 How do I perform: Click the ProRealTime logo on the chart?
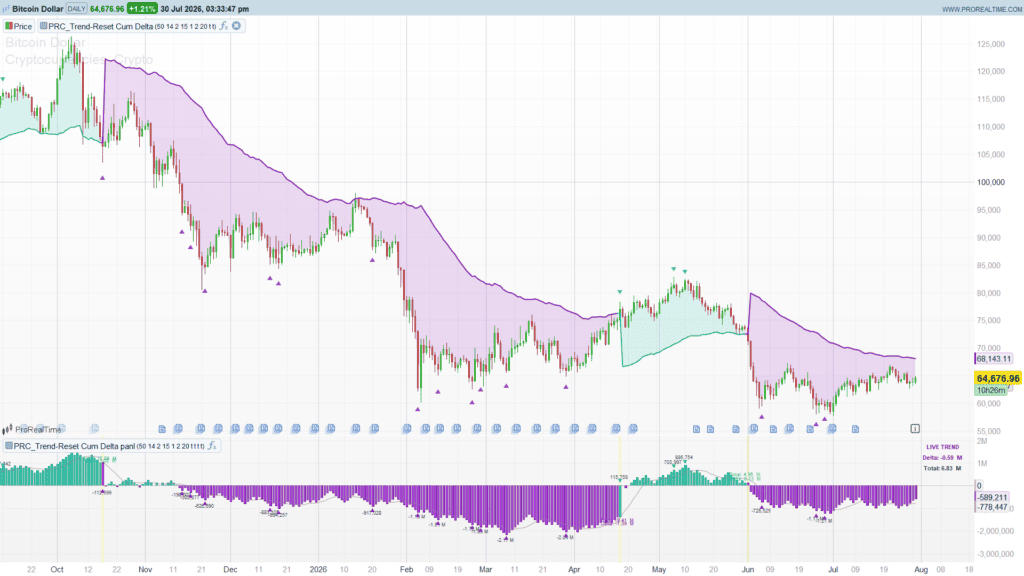(31, 429)
